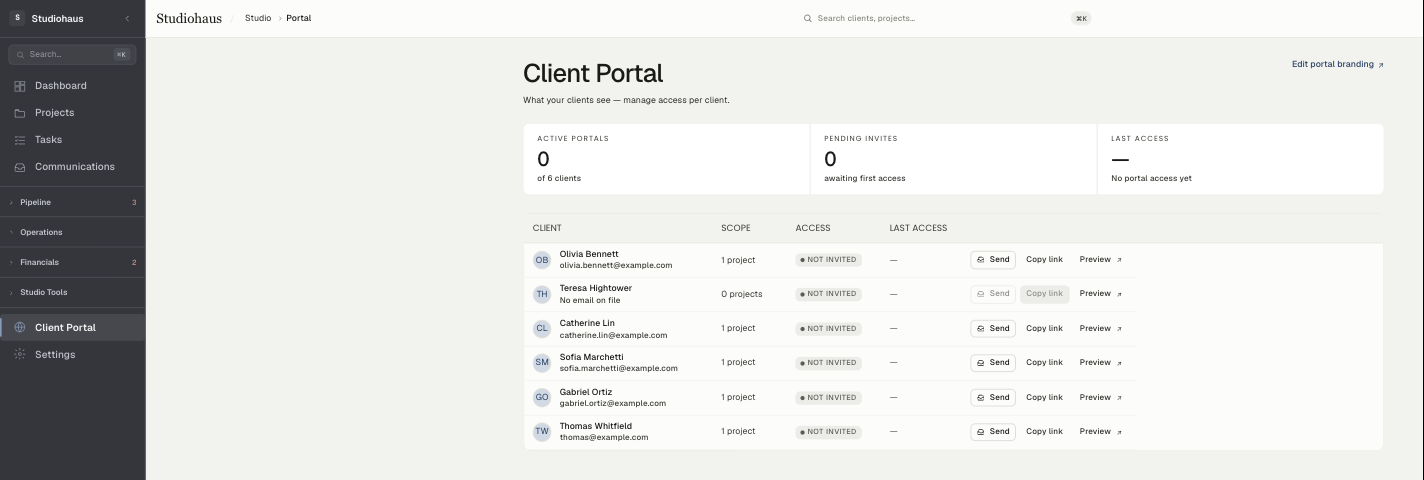The width and height of the screenshot is (1424, 480).
Task: Expand the Pipeline section
Action: pos(72,202)
